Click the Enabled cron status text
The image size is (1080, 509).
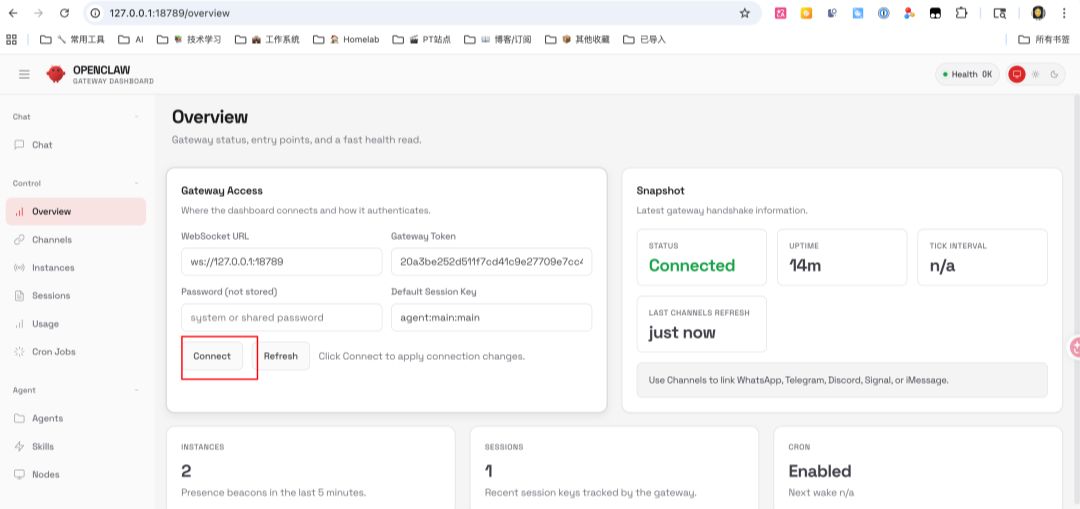pyautogui.click(x=820, y=471)
